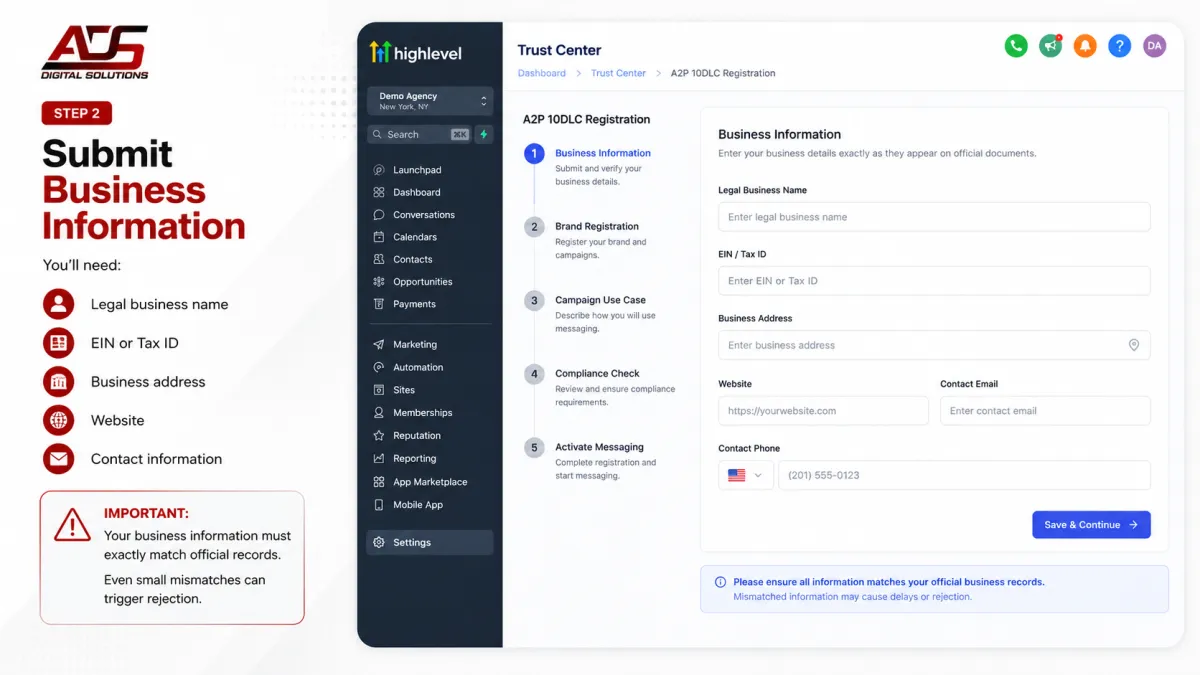The width and height of the screenshot is (1200, 675).
Task: Expand the Demo Agency account switcher
Action: [x=430, y=101]
